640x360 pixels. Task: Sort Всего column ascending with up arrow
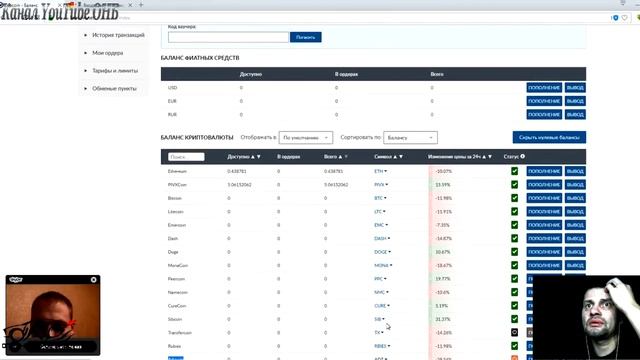point(340,157)
